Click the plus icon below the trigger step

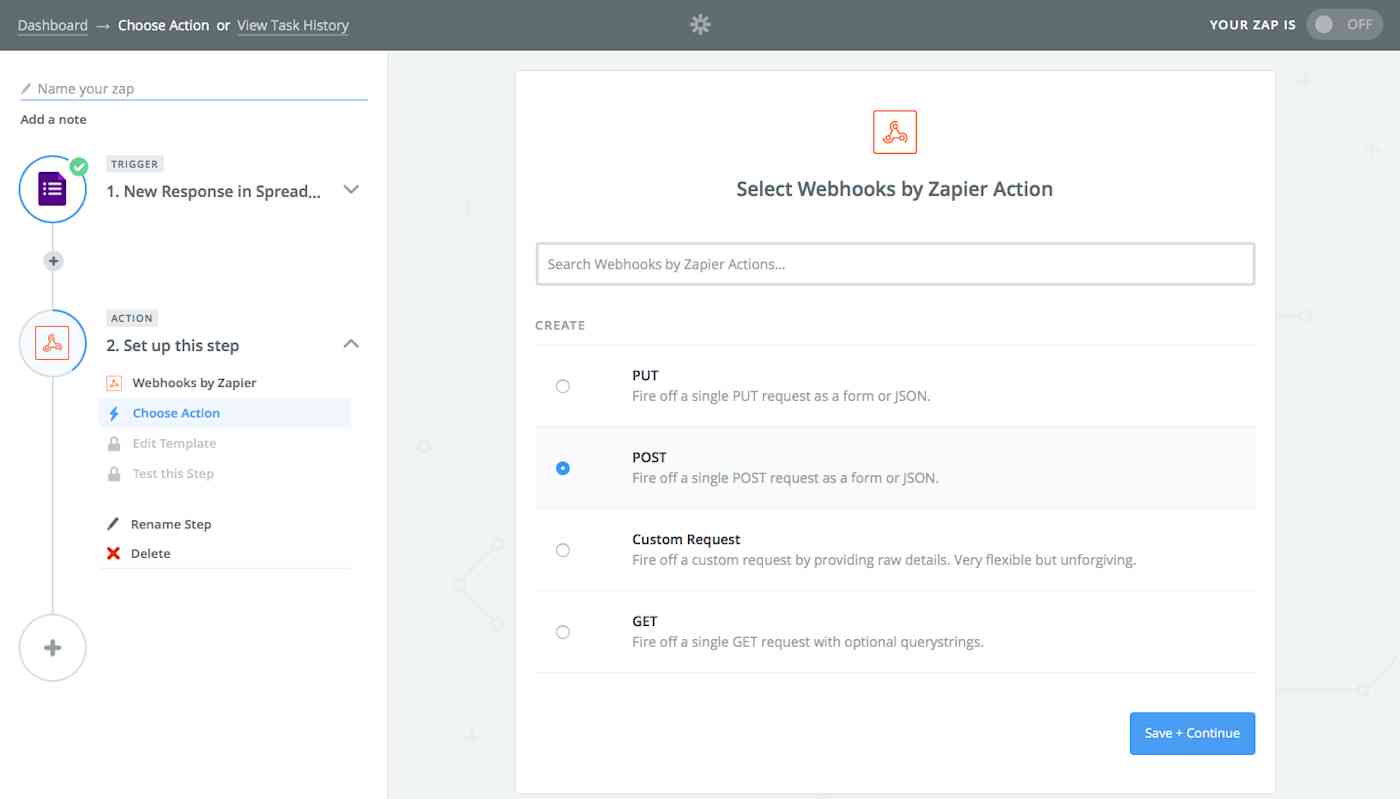tap(52, 260)
